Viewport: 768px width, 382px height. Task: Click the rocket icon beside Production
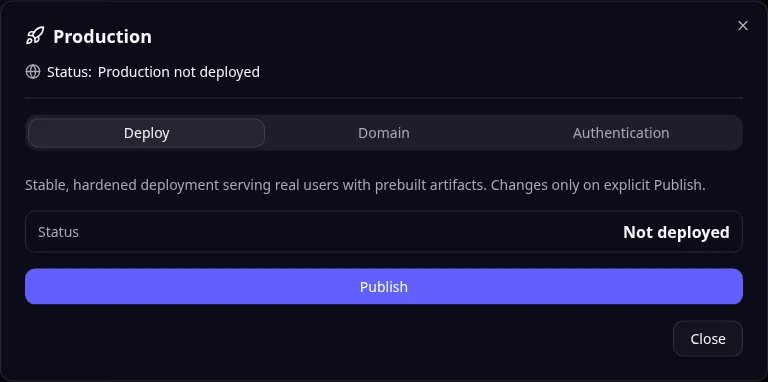pyautogui.click(x=34, y=36)
